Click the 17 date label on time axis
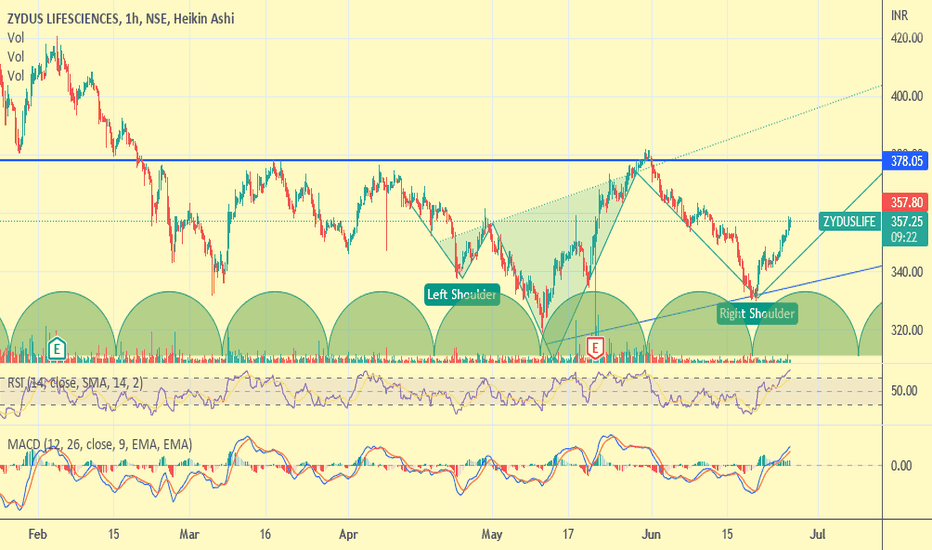The width and height of the screenshot is (932, 550). click(568, 535)
